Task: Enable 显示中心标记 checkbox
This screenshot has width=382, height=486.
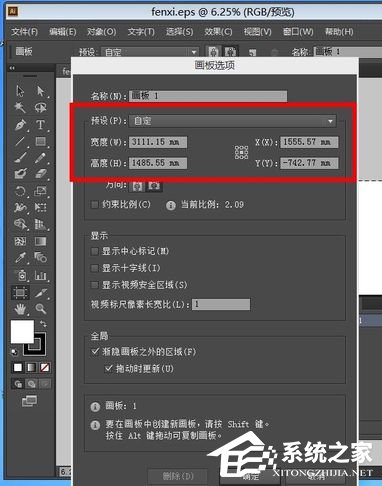Action: tap(95, 251)
